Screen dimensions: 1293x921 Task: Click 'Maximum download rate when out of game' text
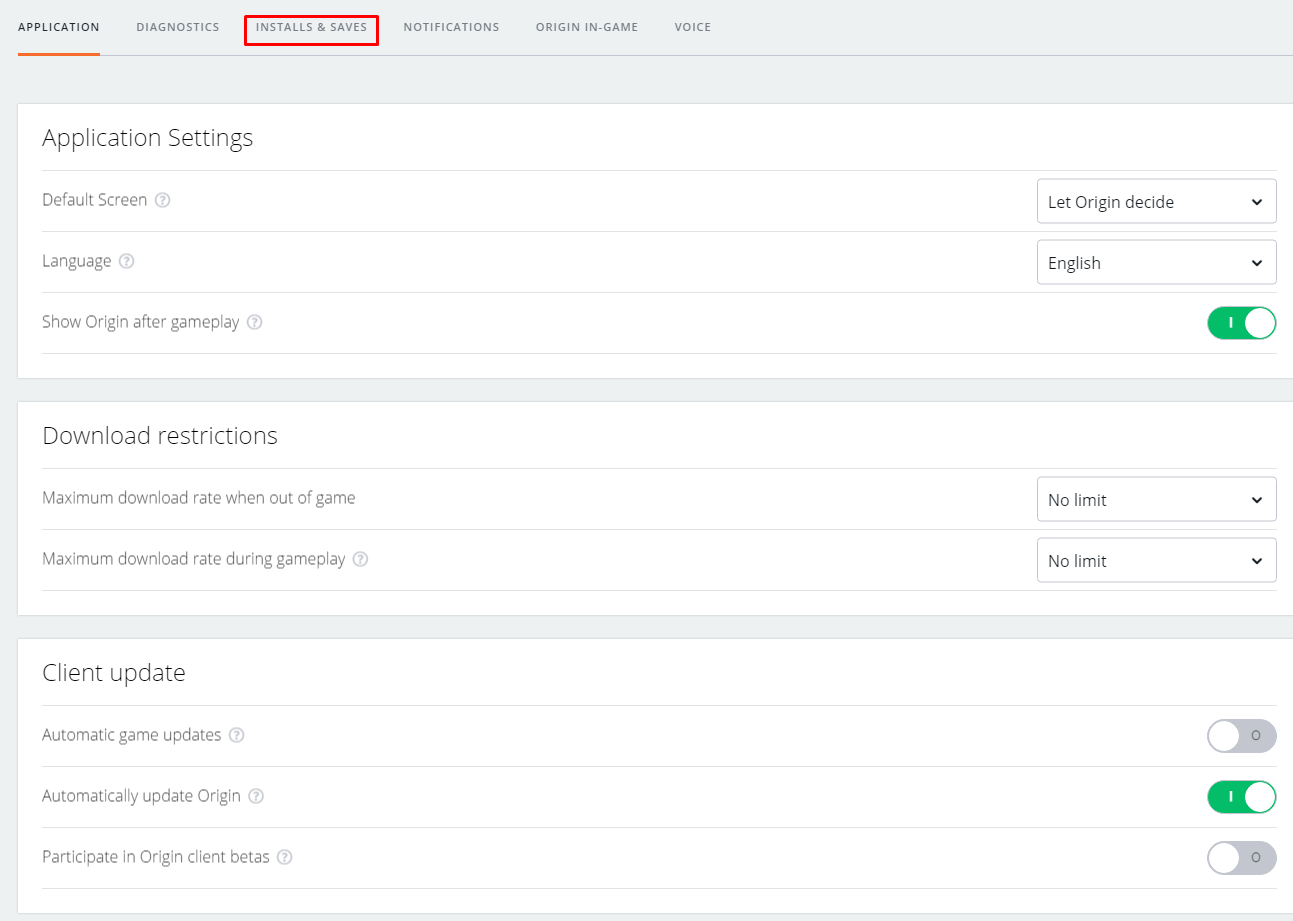(199, 497)
